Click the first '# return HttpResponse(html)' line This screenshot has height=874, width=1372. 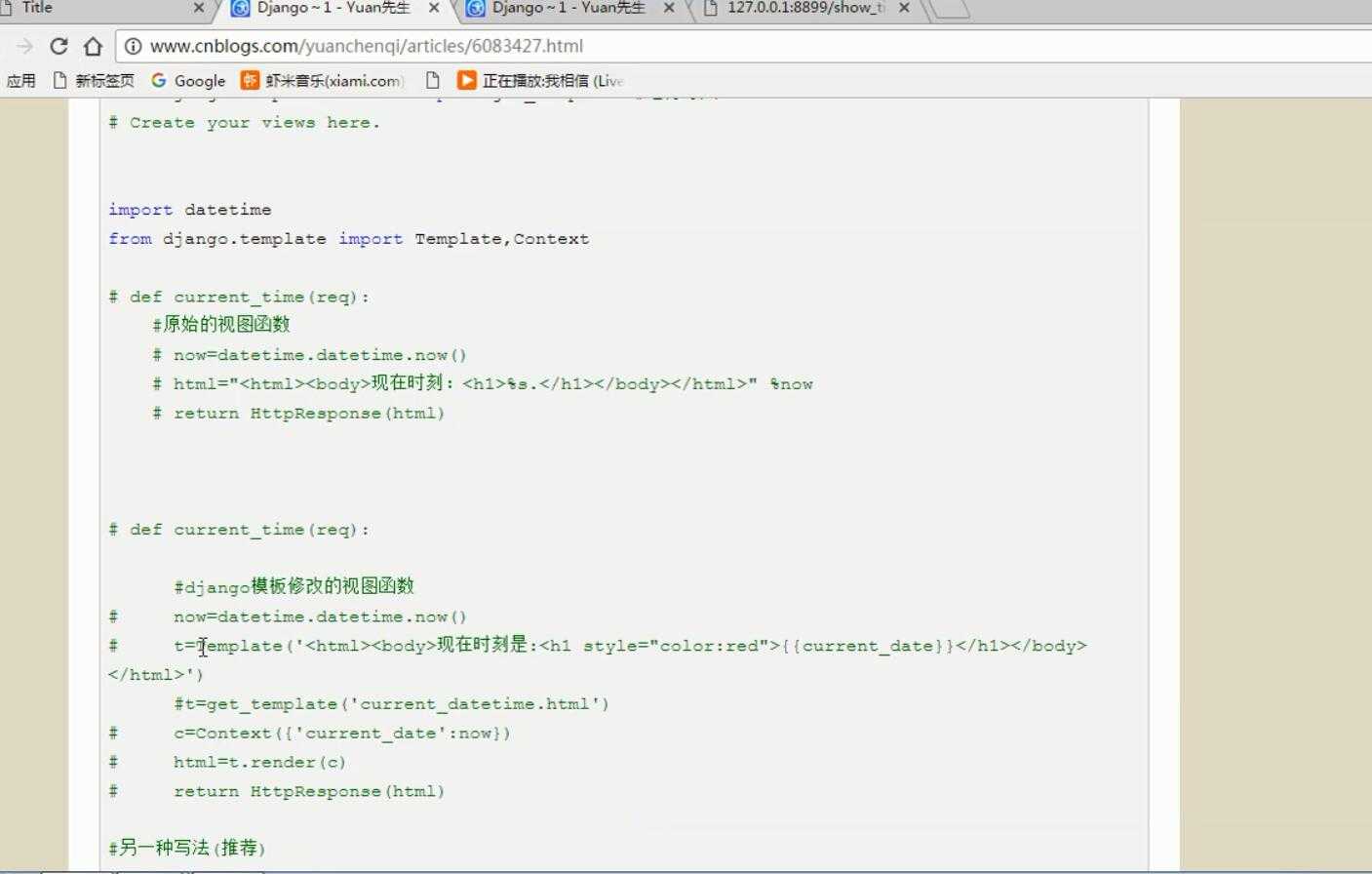[298, 414]
